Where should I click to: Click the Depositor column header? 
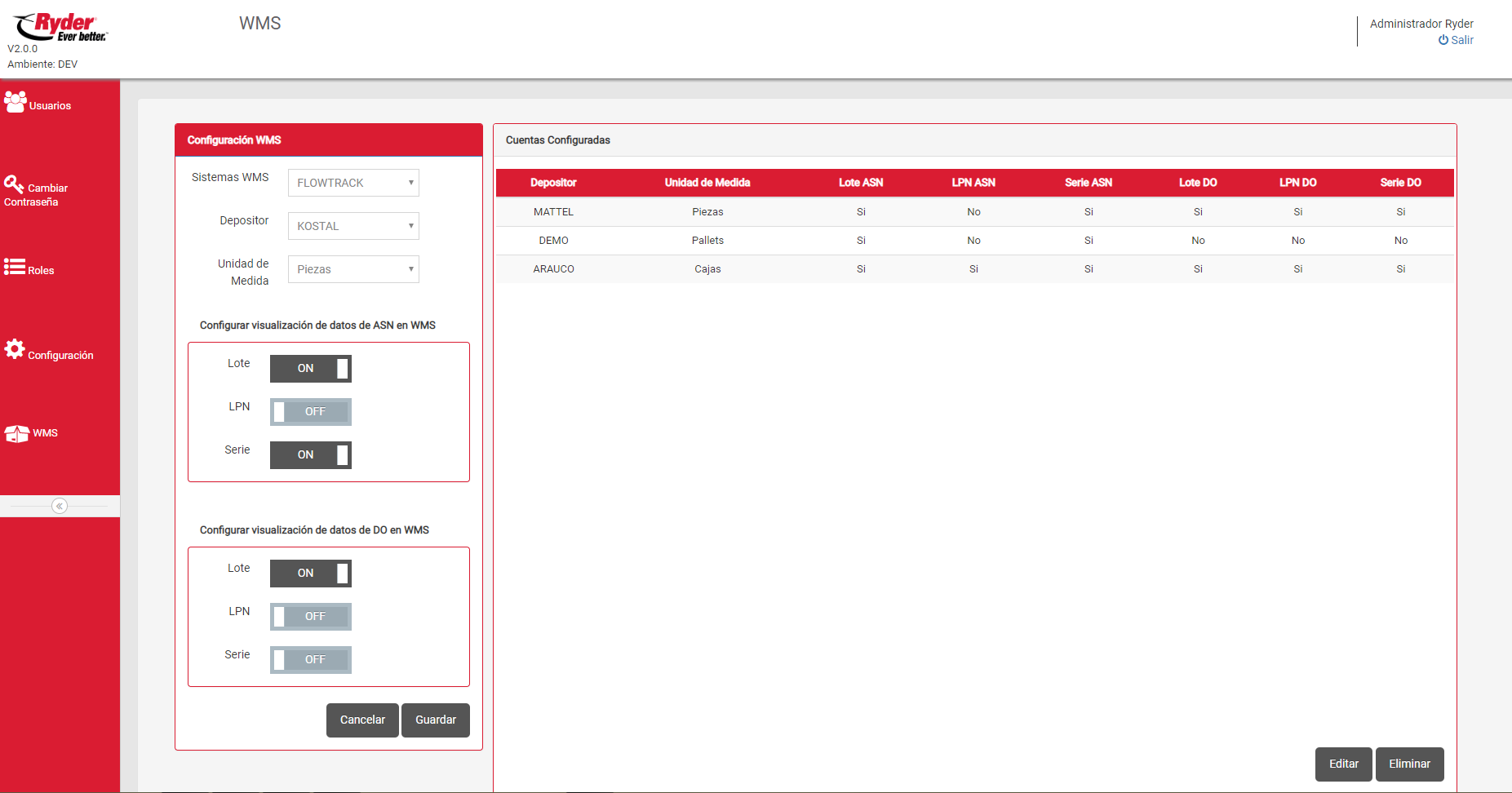(x=553, y=183)
